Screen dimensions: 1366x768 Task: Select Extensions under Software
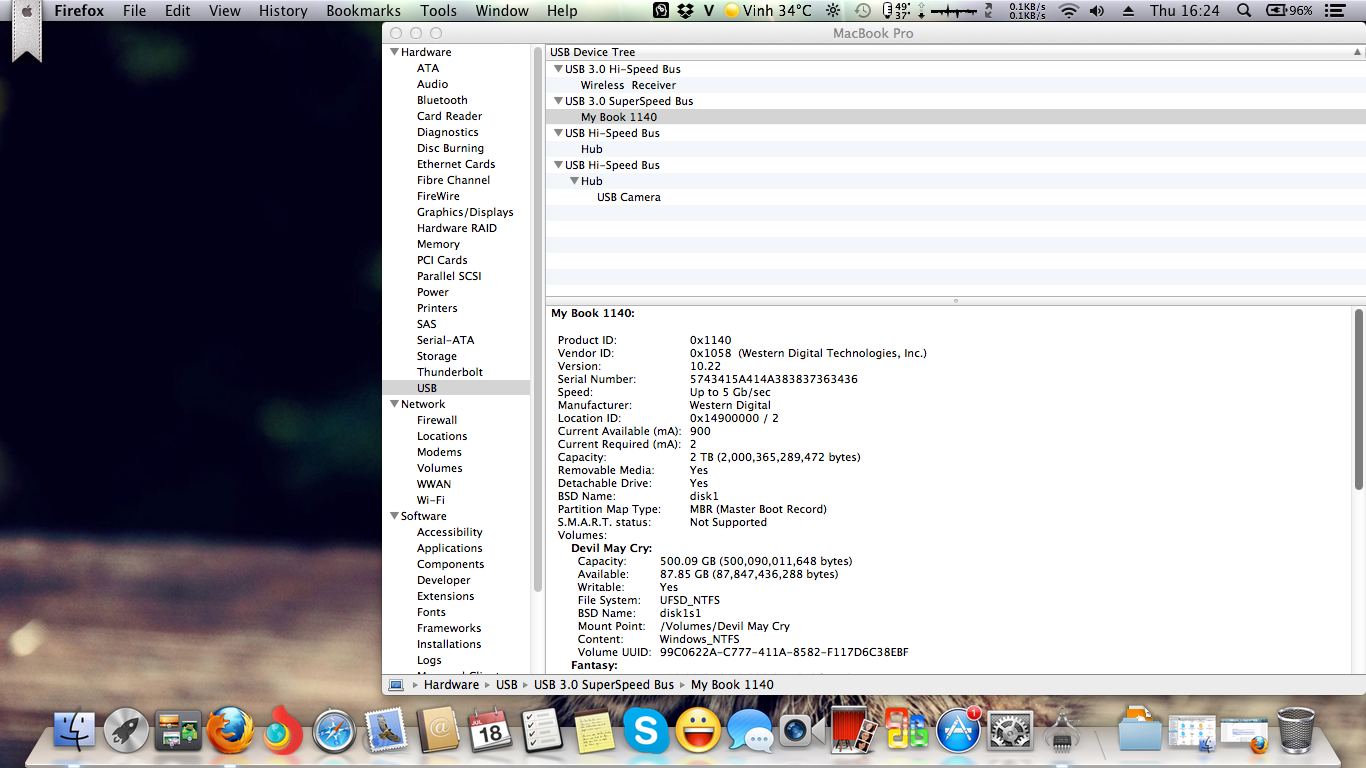coord(445,596)
